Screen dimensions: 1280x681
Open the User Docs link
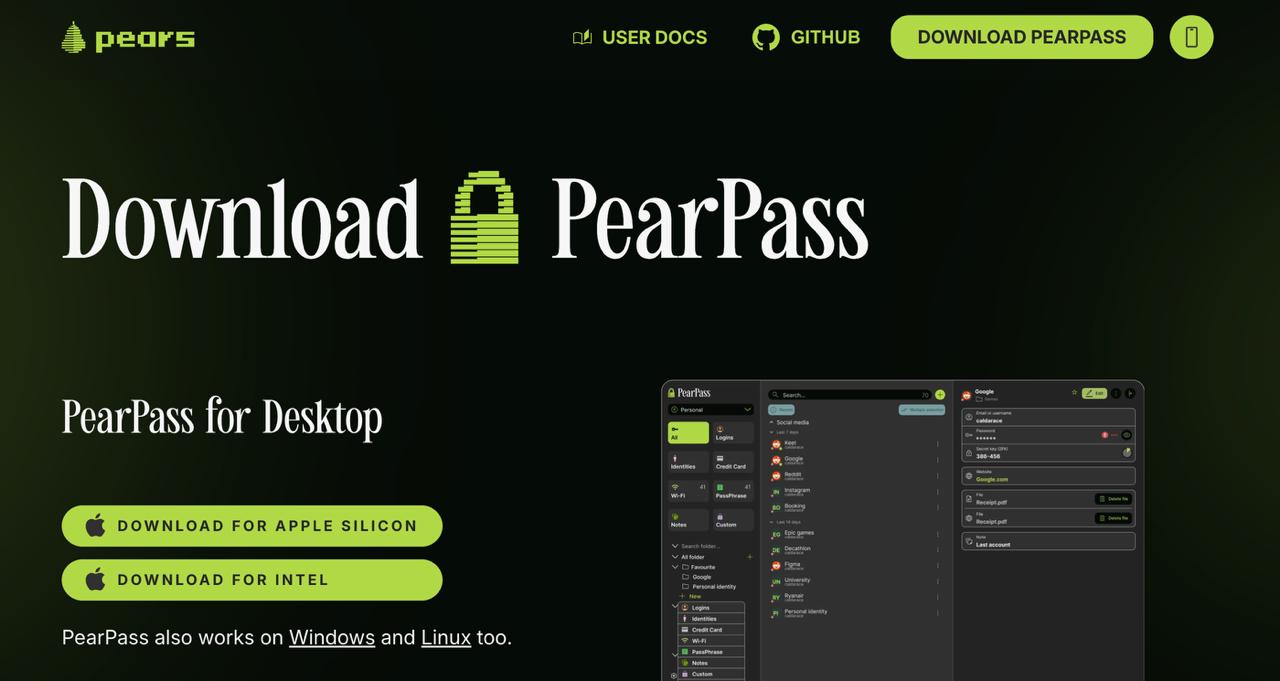pos(640,38)
